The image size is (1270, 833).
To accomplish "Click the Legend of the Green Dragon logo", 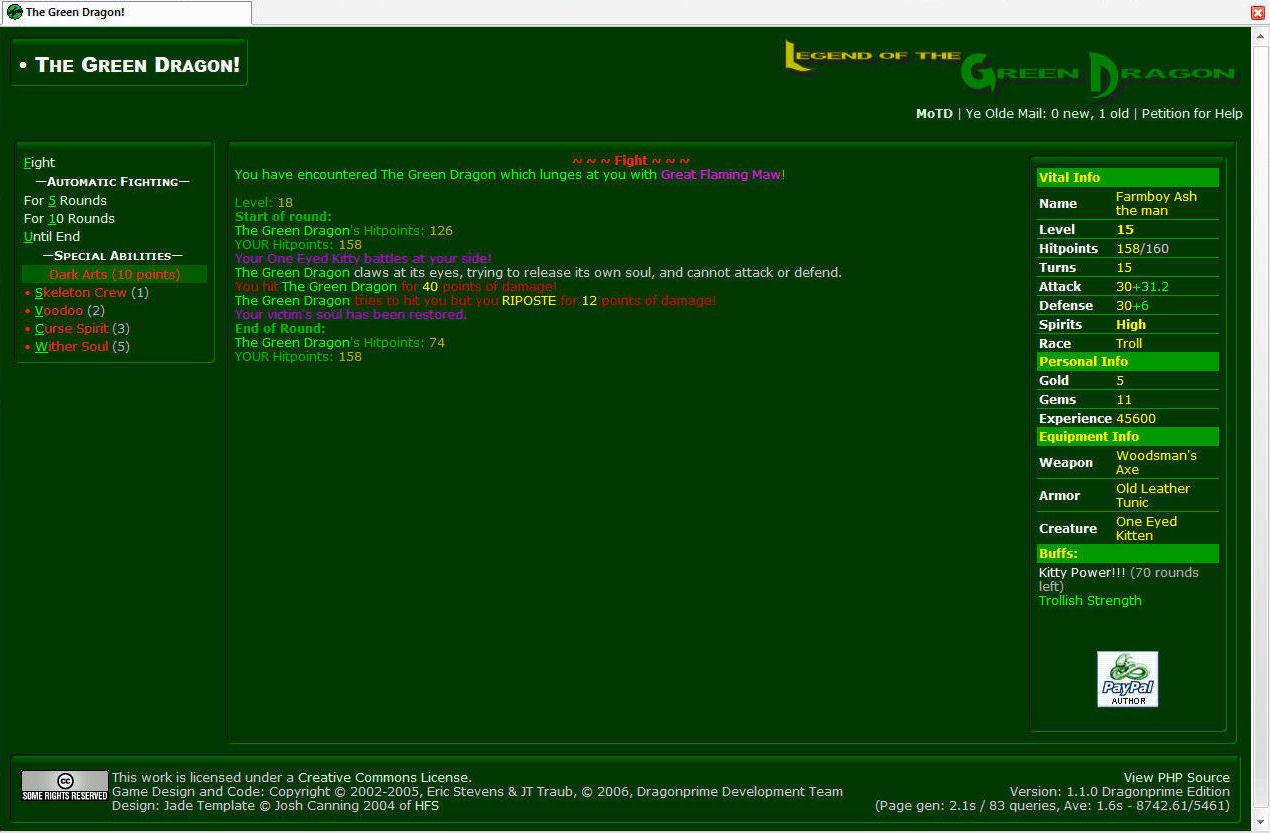I will pyautogui.click(x=1010, y=69).
